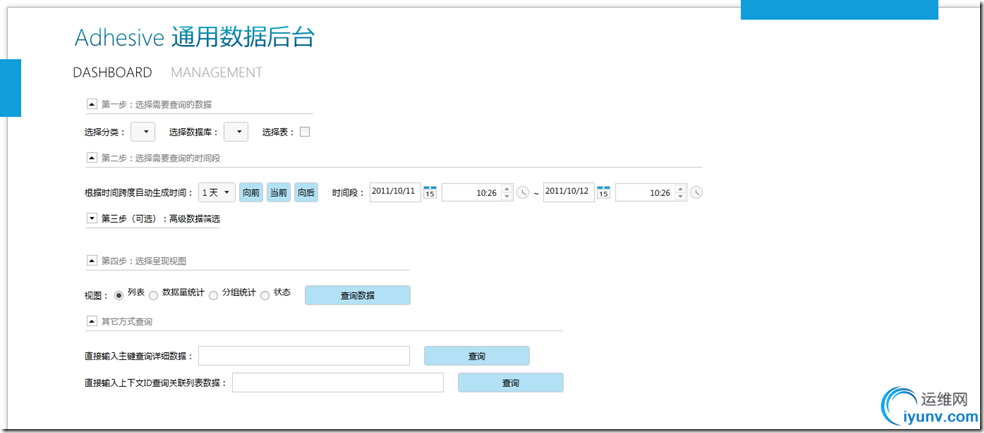Decrease the start time spinner value
This screenshot has height=433, width=984.
(507, 196)
